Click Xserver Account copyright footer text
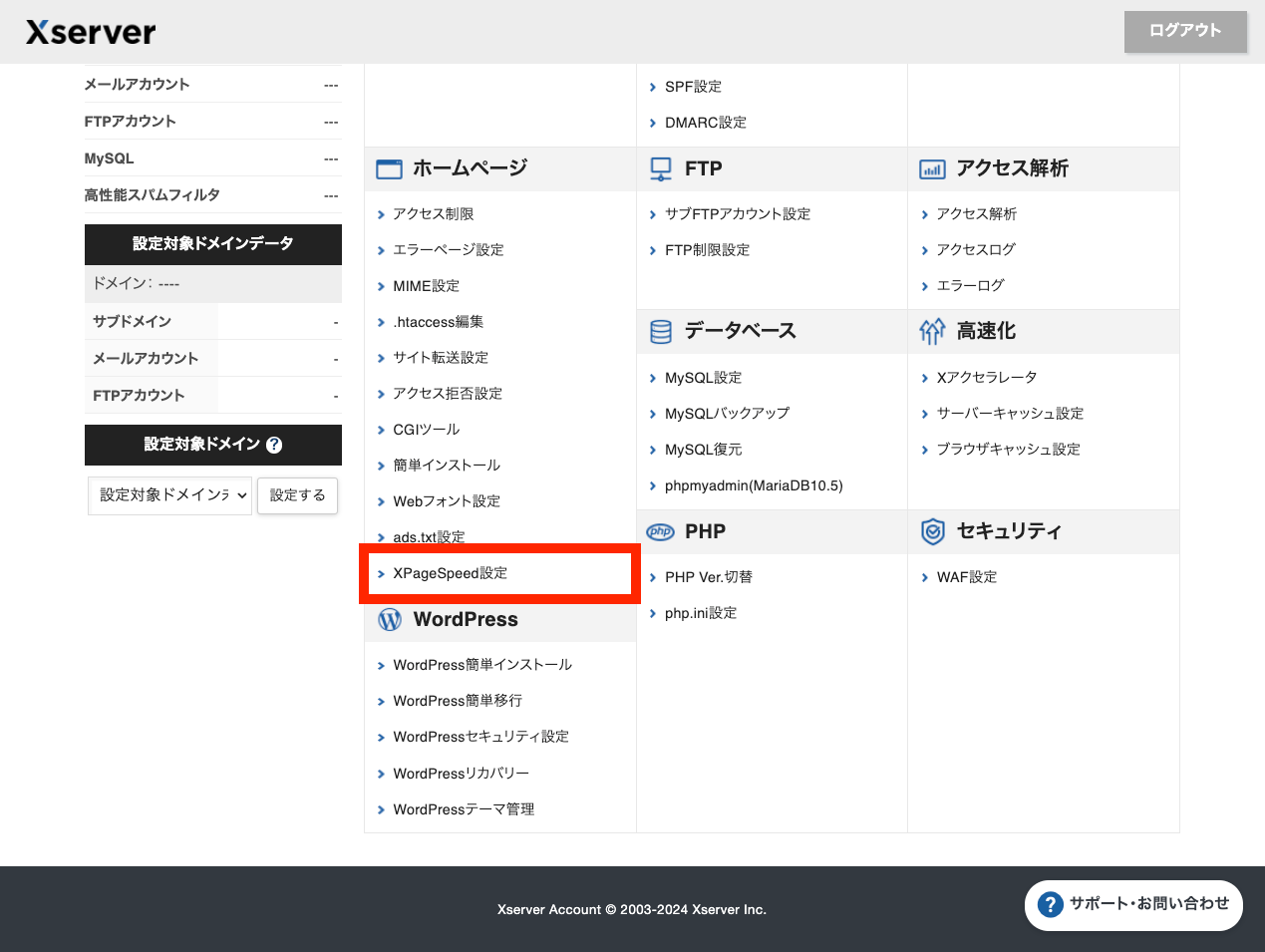The image size is (1265, 952). [632, 910]
